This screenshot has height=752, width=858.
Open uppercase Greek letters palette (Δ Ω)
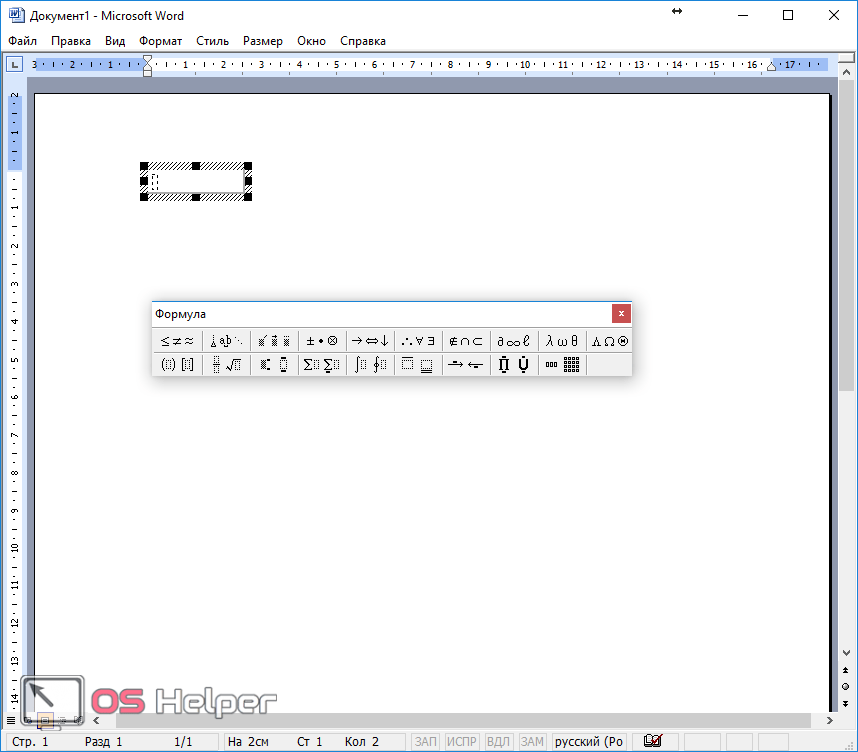[x=609, y=341]
